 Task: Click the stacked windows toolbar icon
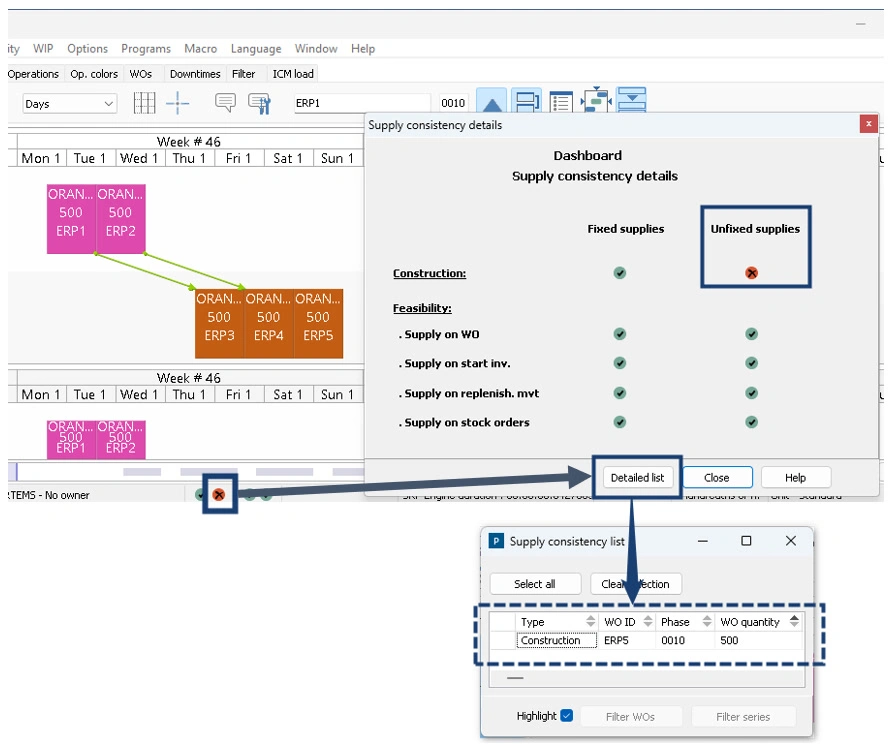coord(527,101)
